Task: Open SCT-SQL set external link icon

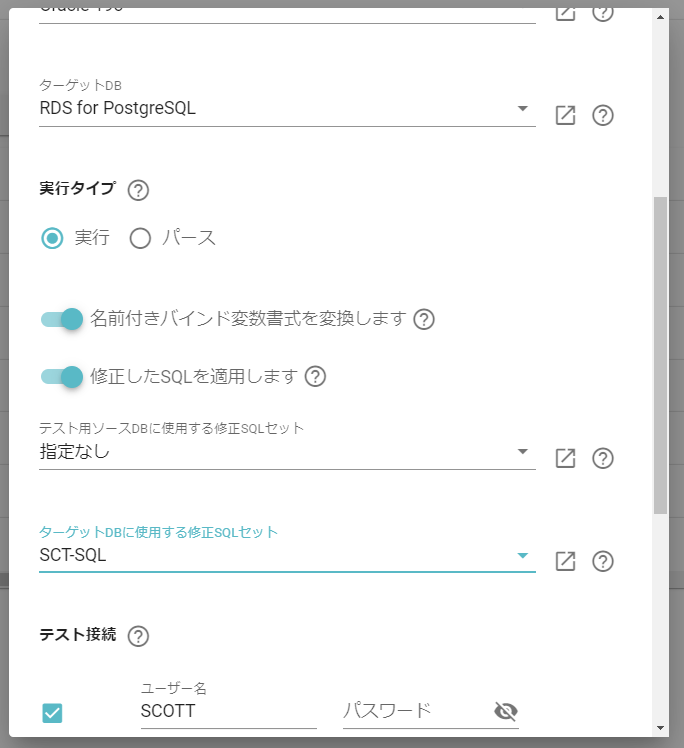Action: [565, 561]
